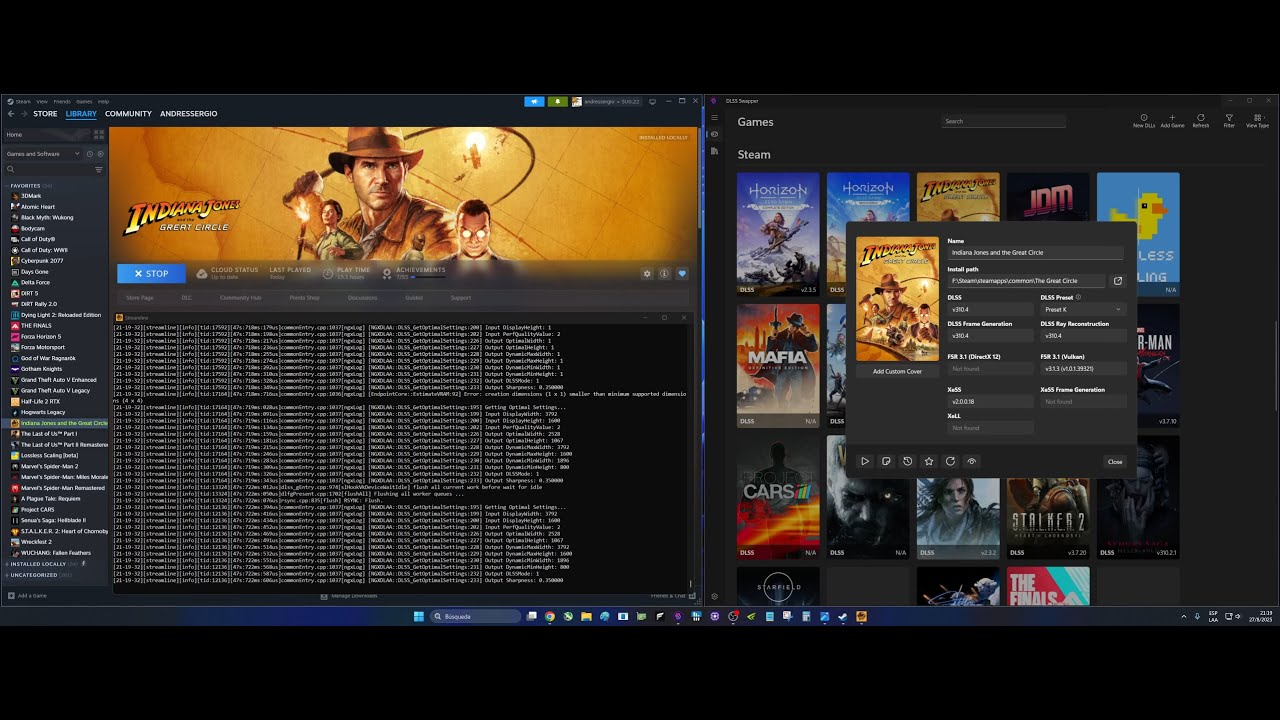Screen dimensions: 1280x720
Task: Refresh the DLSS Swapper game list
Action: [x=1201, y=121]
